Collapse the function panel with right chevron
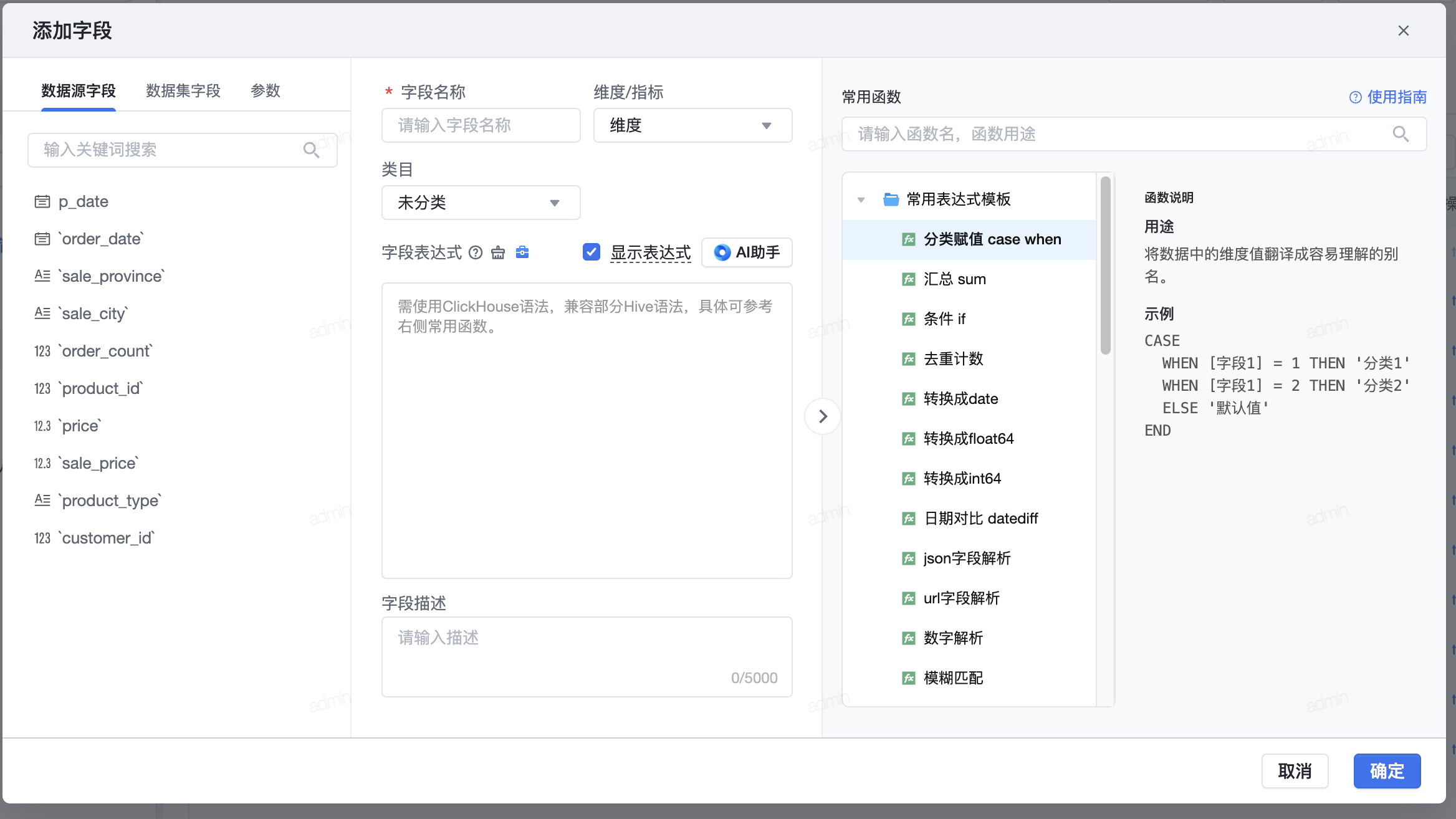The height and width of the screenshot is (819, 1456). click(x=823, y=416)
